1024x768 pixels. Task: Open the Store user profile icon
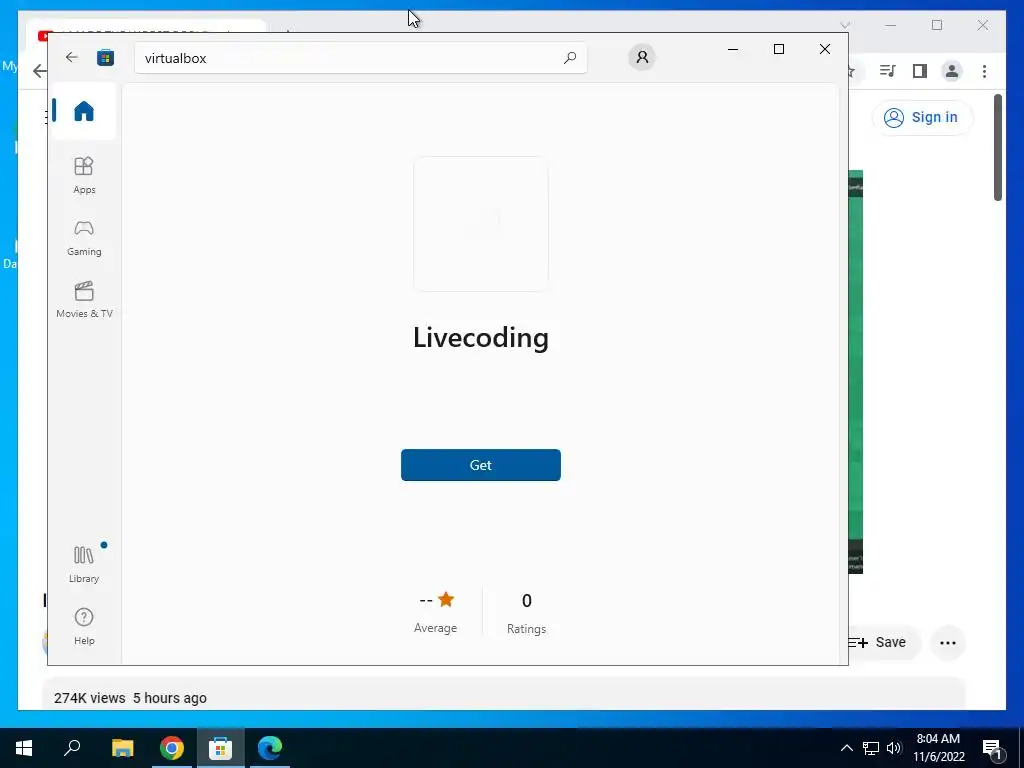pyautogui.click(x=642, y=57)
